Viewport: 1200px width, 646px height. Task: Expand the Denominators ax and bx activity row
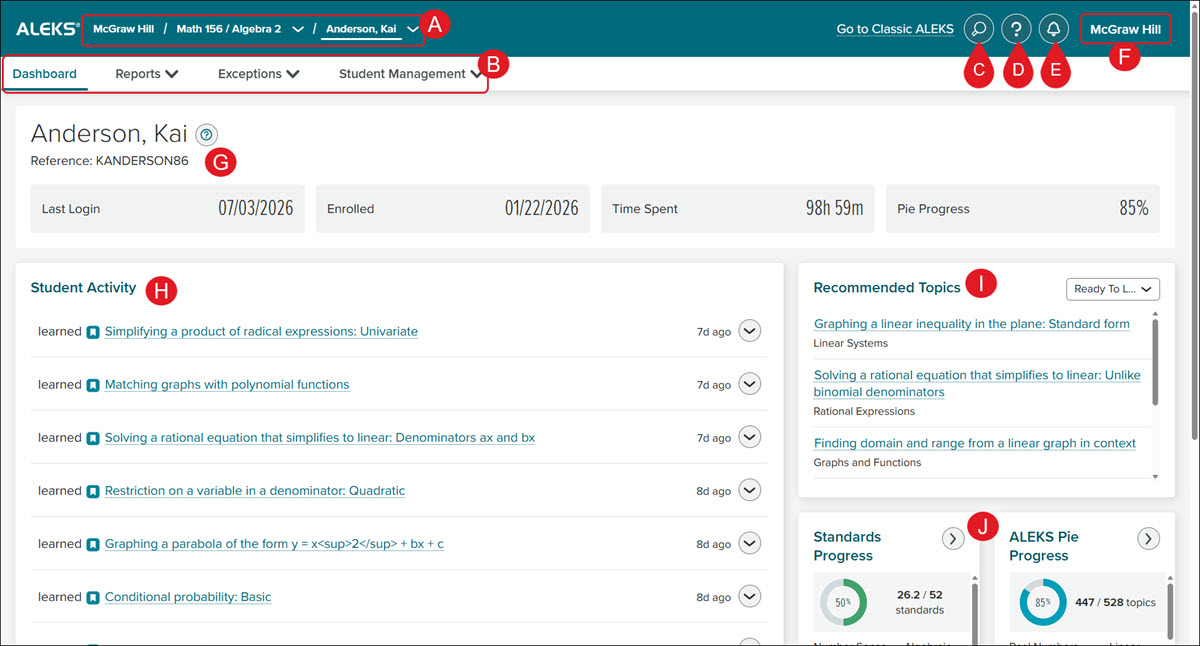coord(750,437)
